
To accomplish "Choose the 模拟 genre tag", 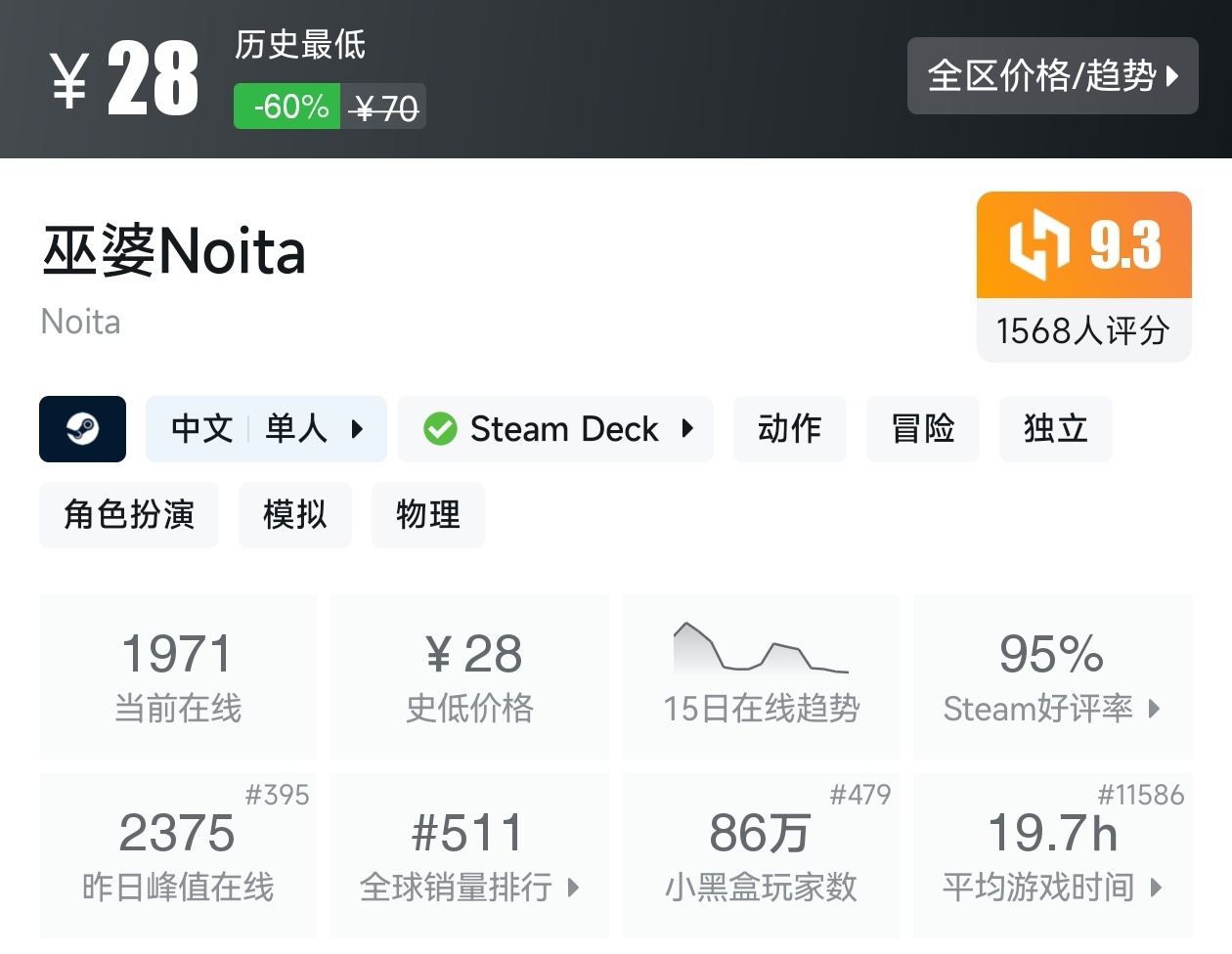I will click(x=294, y=515).
